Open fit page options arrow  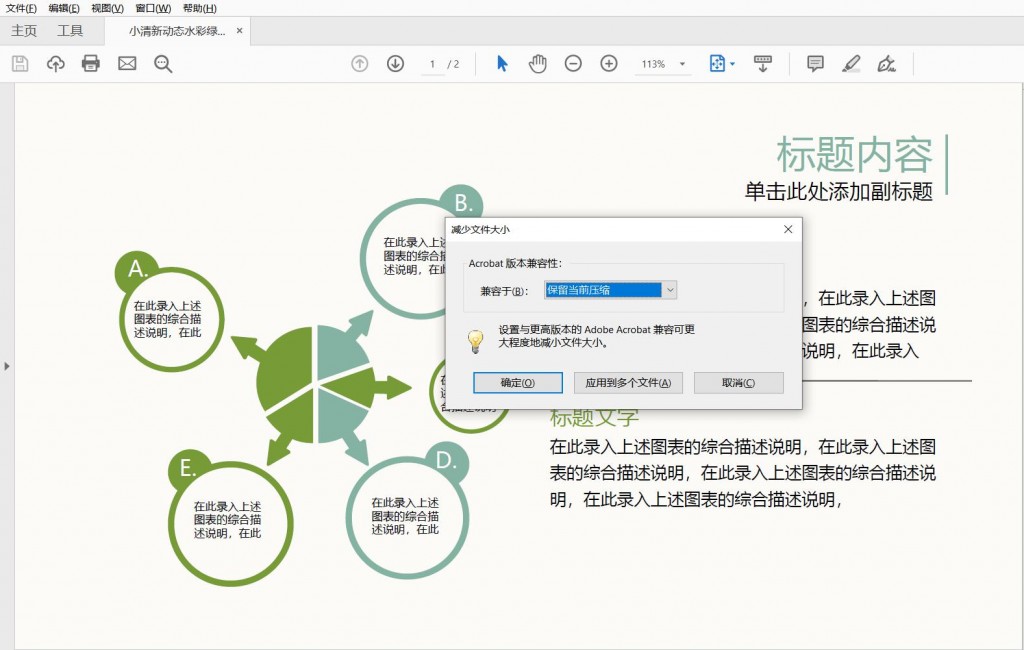pos(732,64)
